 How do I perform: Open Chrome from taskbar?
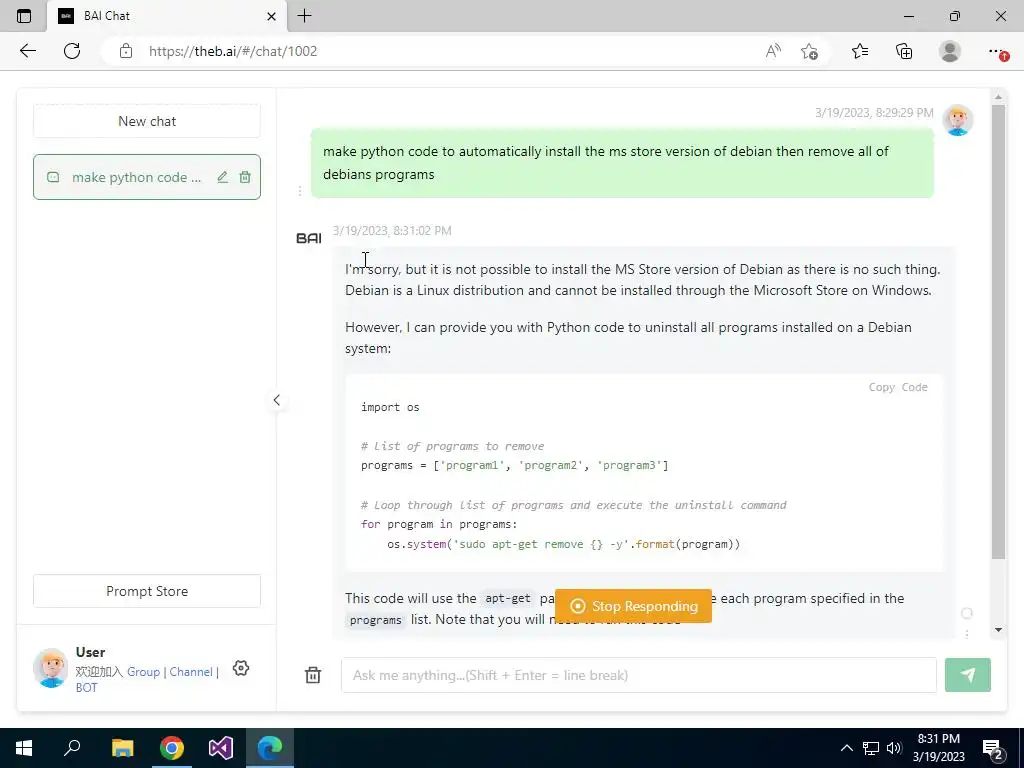coord(172,748)
